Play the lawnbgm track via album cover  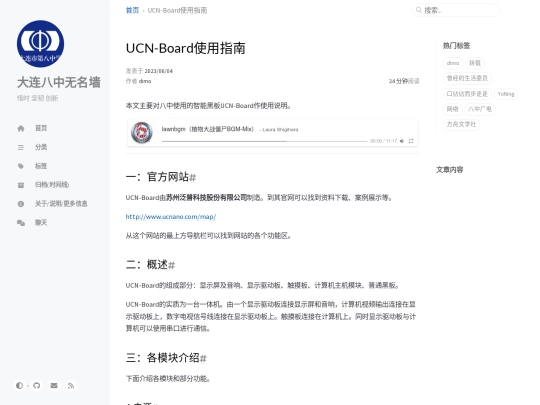[142, 133]
